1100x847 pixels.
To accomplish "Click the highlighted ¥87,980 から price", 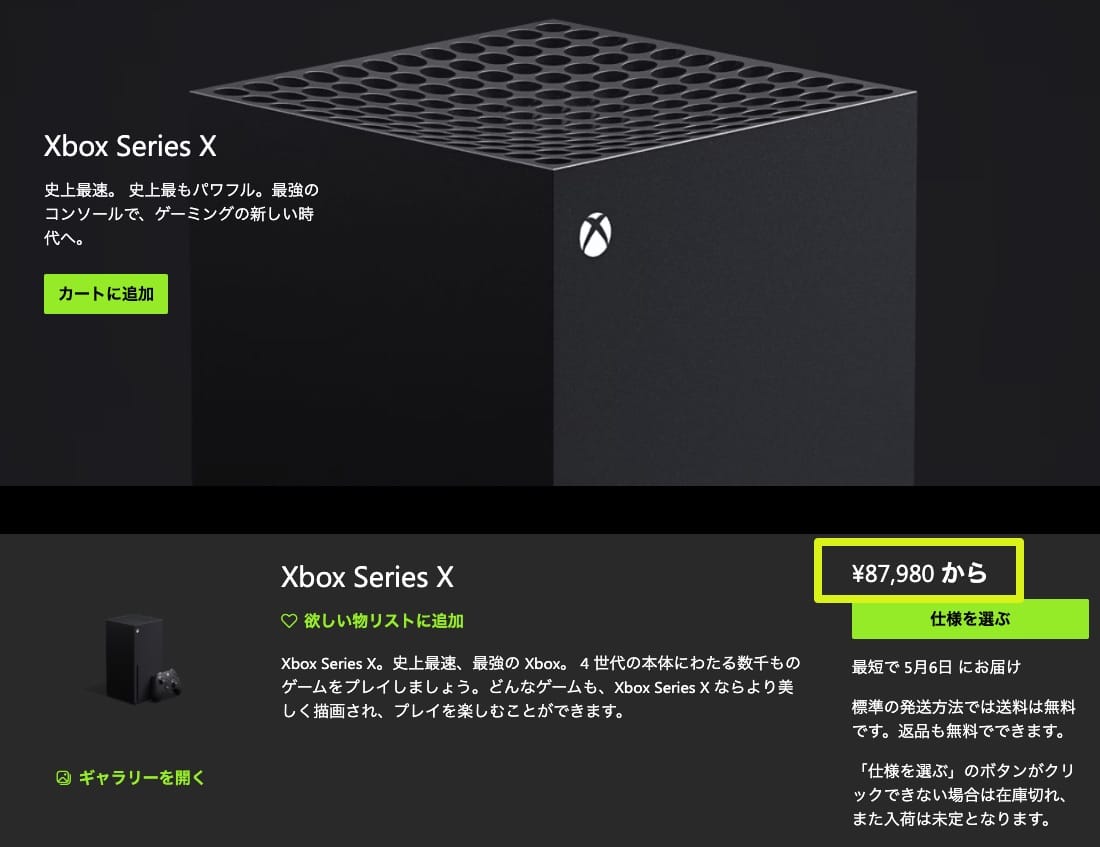I will (x=919, y=573).
